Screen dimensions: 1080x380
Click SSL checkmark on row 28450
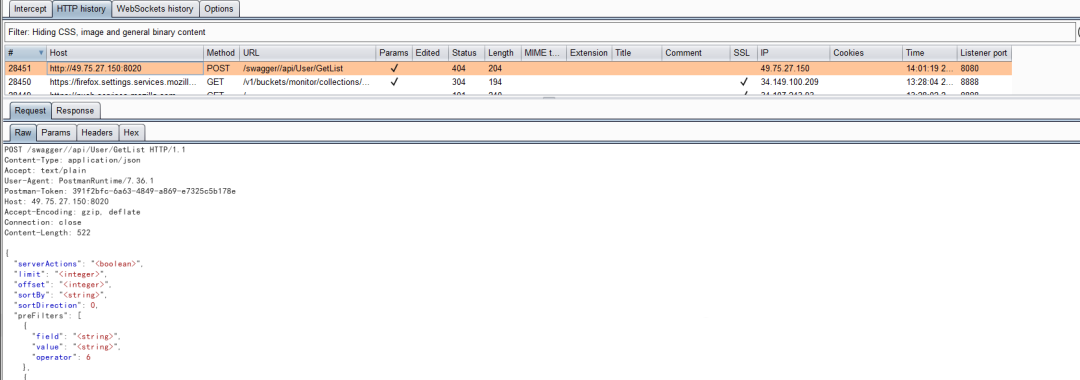743,82
